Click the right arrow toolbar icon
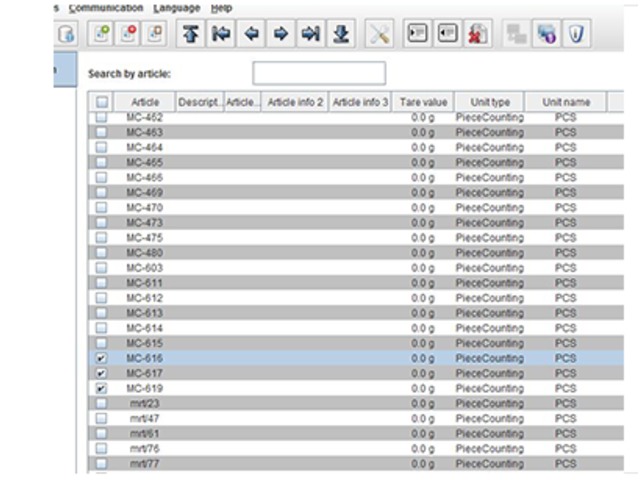Screen dimensions: 640x480 point(281,33)
